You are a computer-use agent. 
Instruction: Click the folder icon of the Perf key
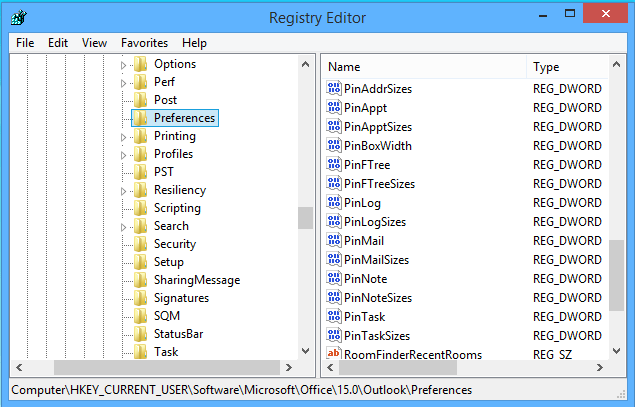click(x=141, y=82)
